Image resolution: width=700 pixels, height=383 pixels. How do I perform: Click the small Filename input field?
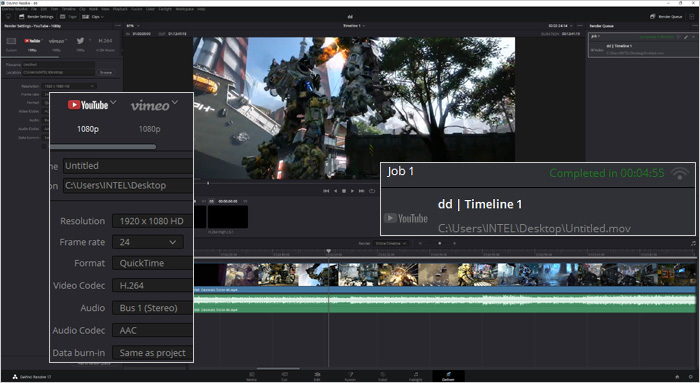pos(58,65)
